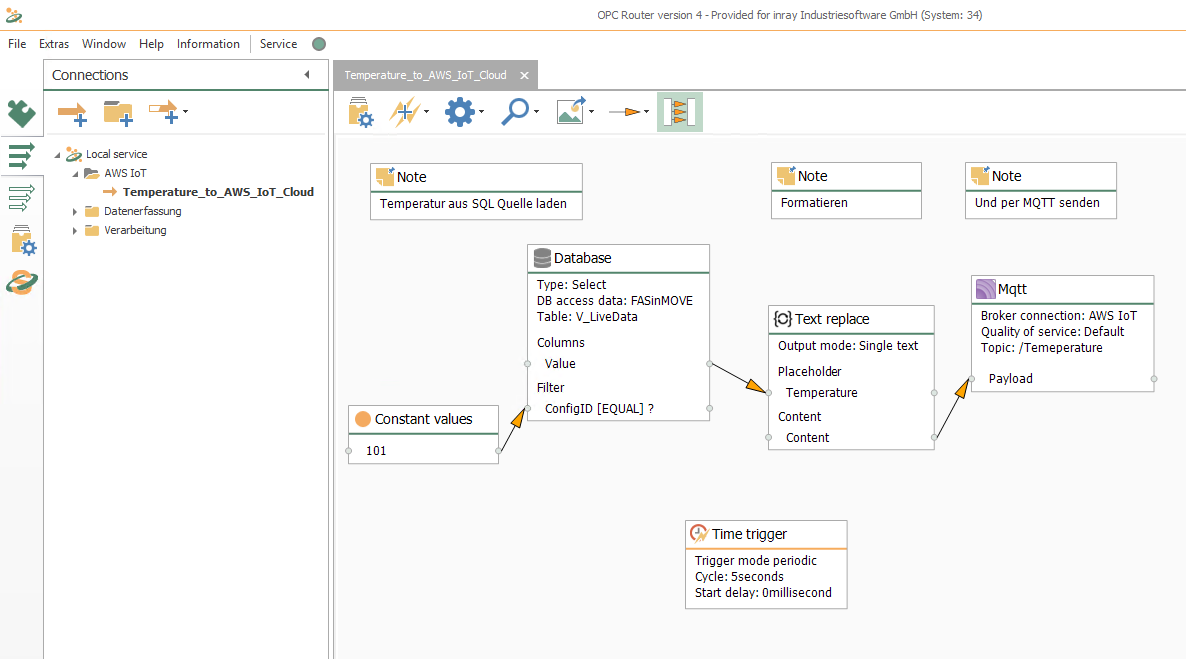Click the gear icon in the toolbar

click(460, 112)
